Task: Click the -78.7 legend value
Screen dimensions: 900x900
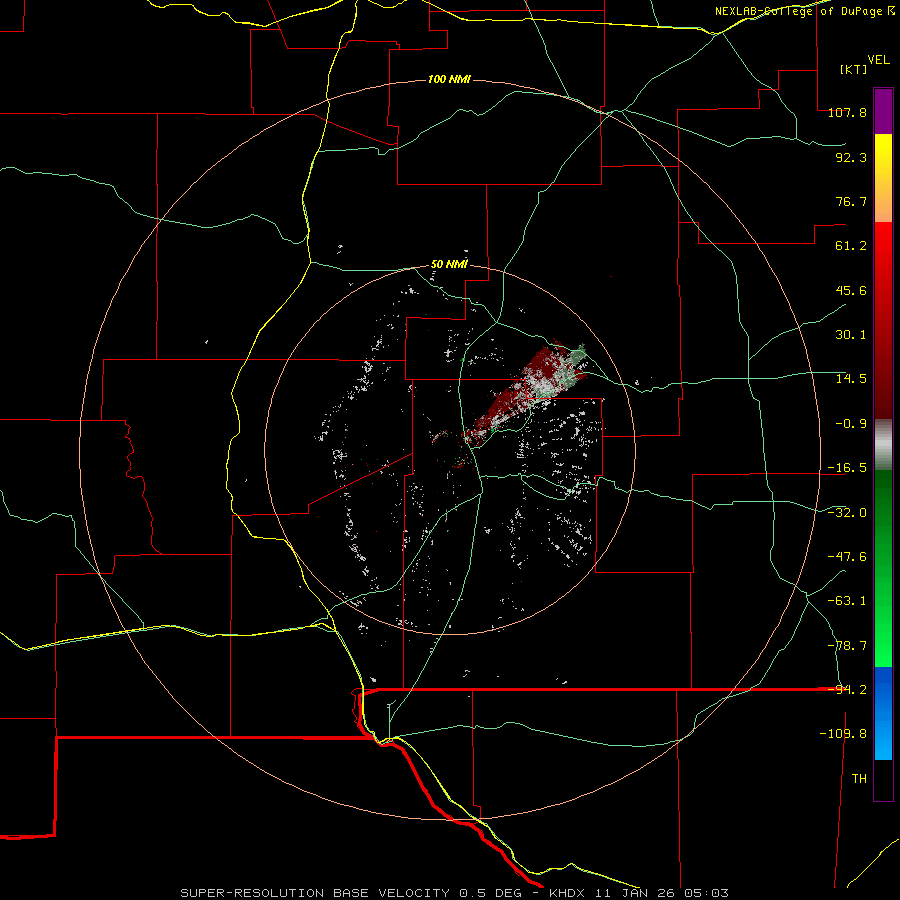Action: click(x=847, y=646)
